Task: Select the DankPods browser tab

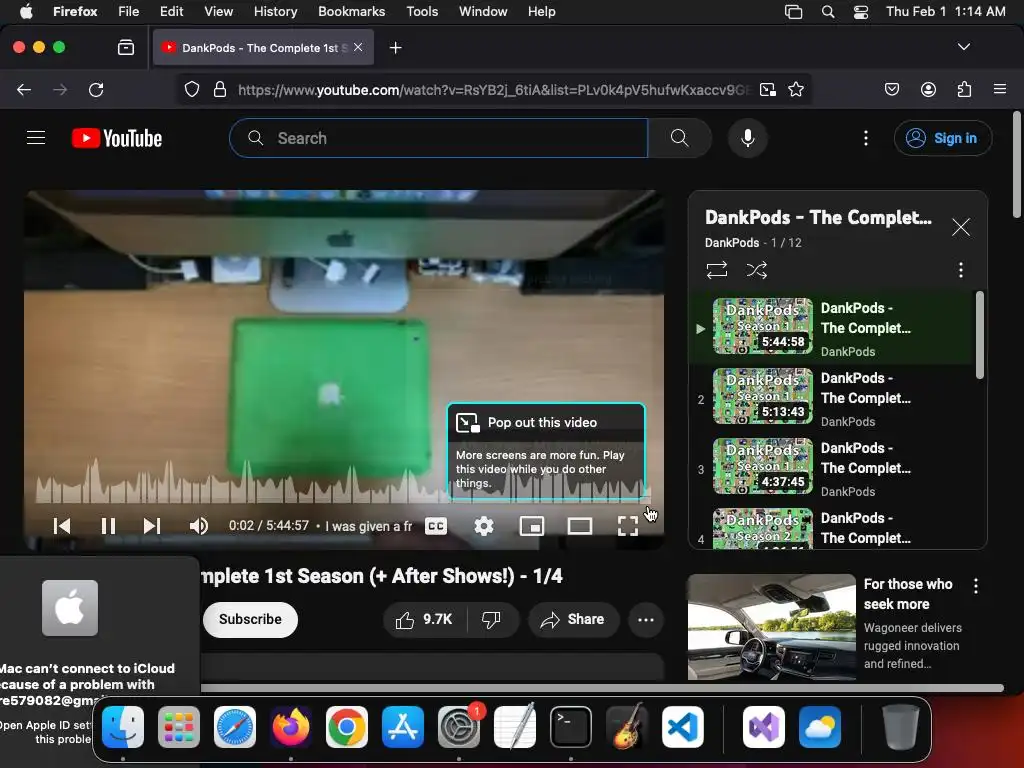Action: [263, 47]
